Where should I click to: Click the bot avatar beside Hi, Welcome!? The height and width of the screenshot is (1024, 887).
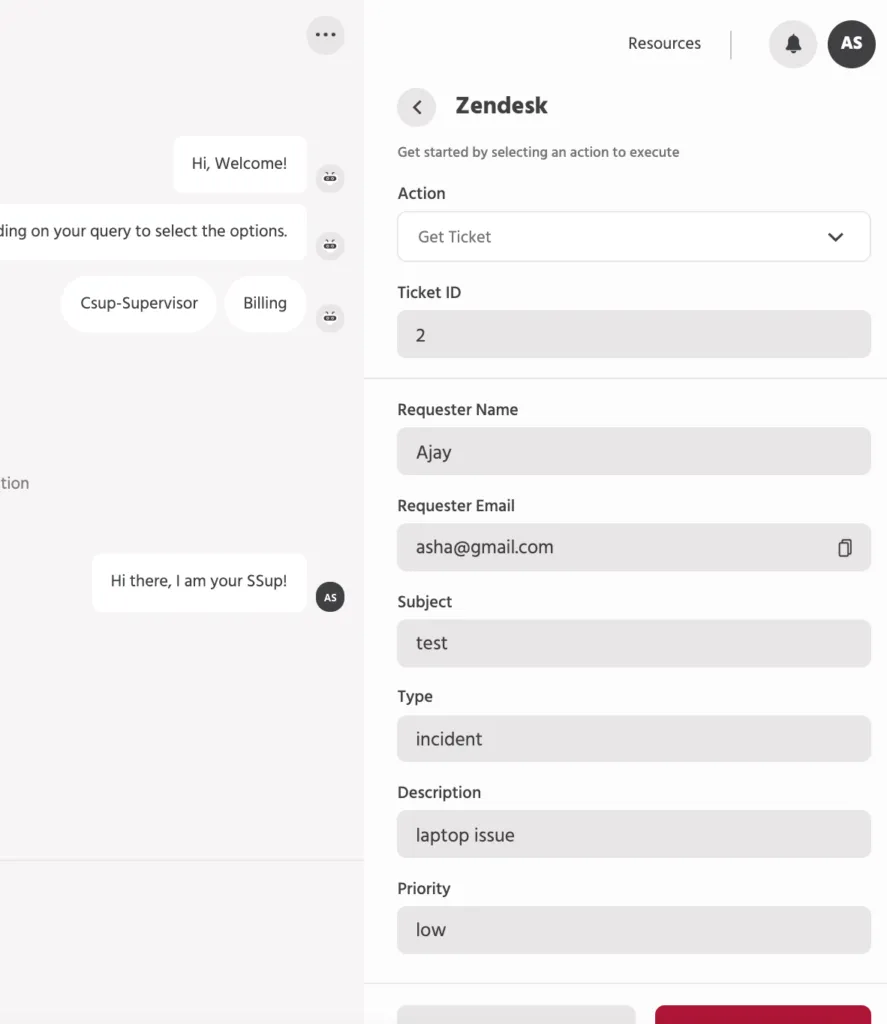pos(330,178)
